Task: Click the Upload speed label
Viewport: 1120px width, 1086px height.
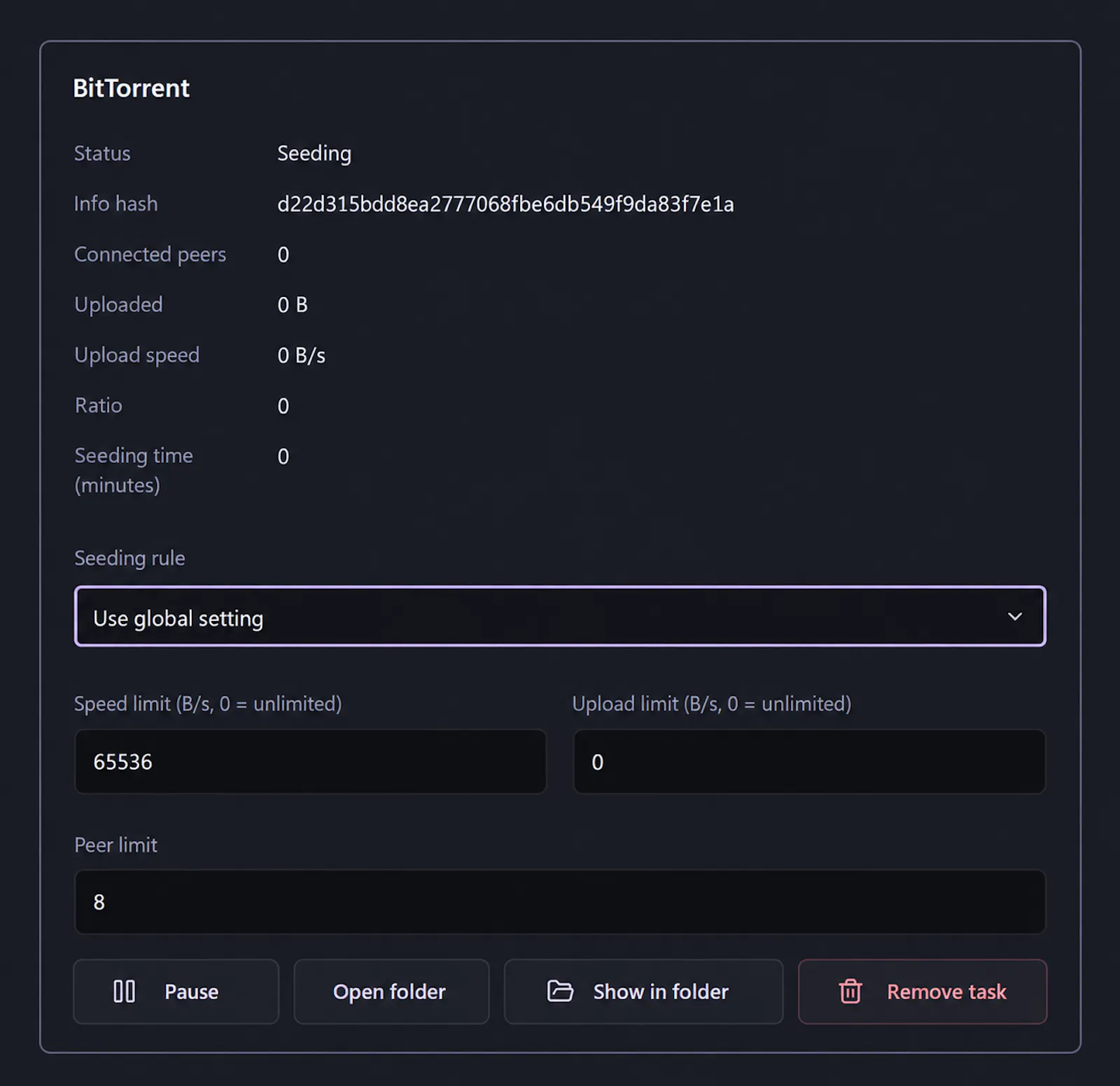Action: [x=137, y=356]
